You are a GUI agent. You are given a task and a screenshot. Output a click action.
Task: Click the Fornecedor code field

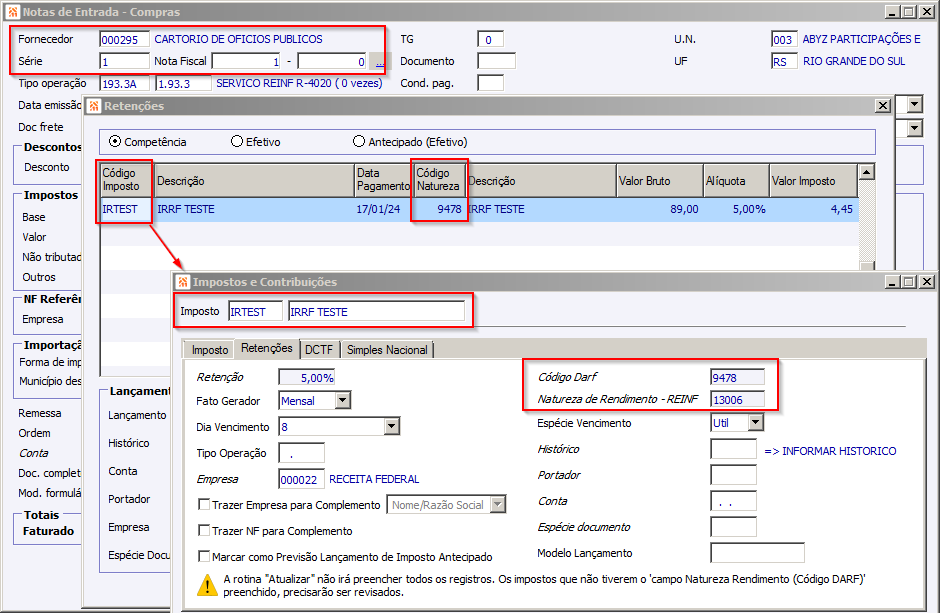124,40
